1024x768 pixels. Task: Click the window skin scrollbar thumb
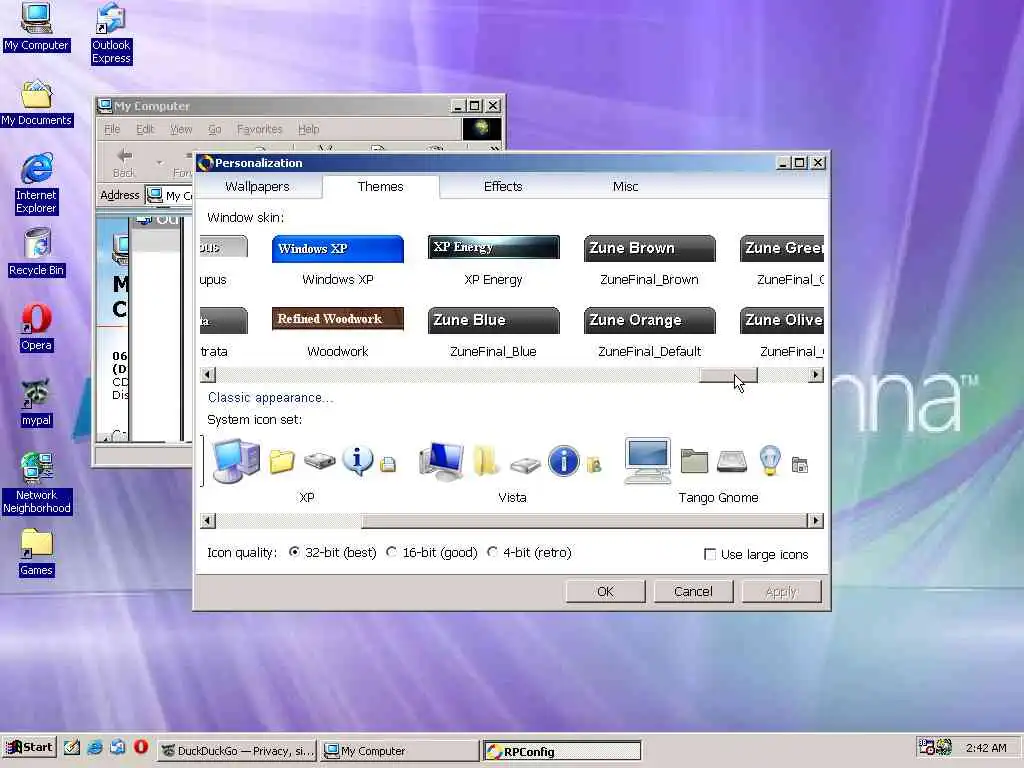728,375
